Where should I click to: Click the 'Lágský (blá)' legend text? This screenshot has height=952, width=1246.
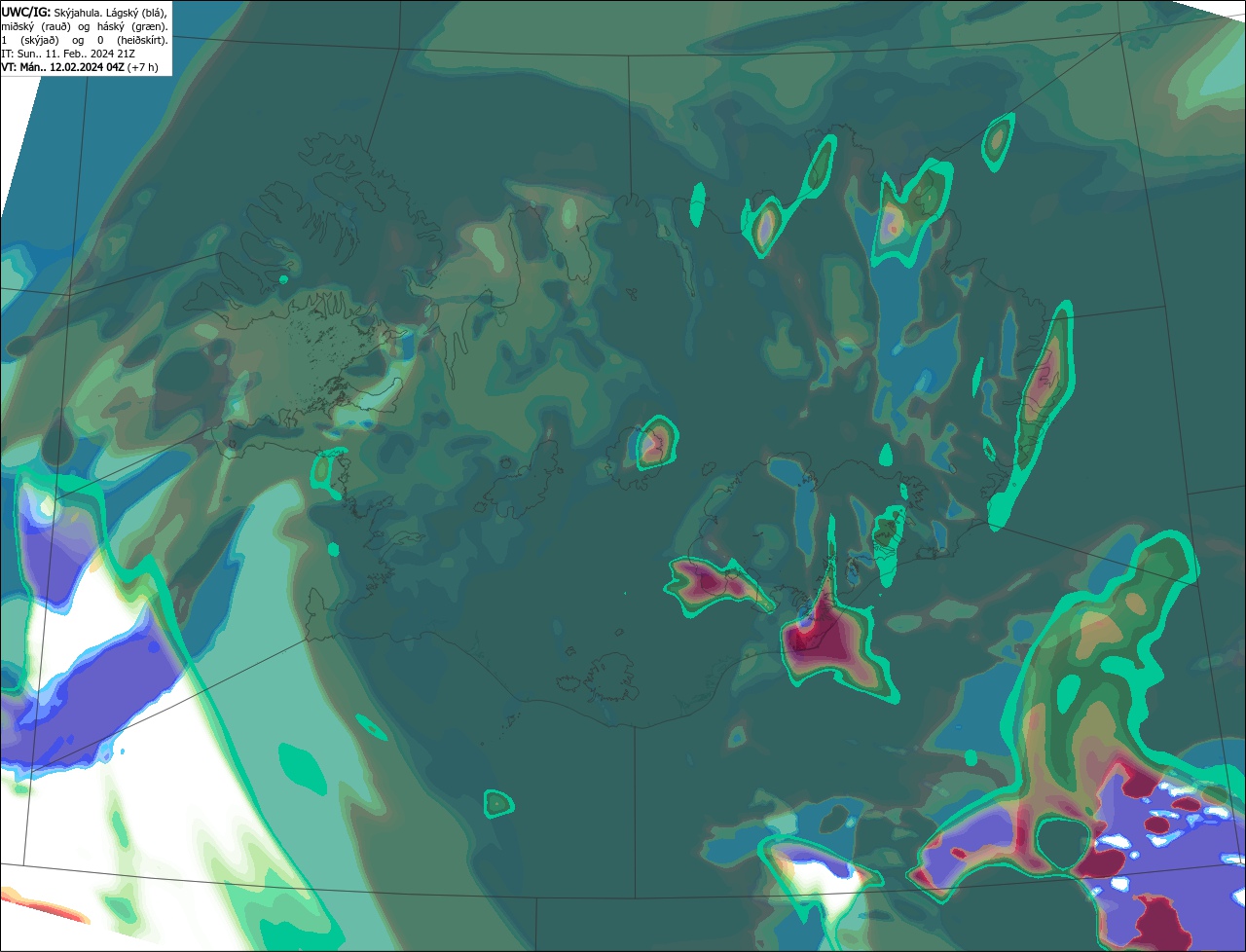coord(137,14)
